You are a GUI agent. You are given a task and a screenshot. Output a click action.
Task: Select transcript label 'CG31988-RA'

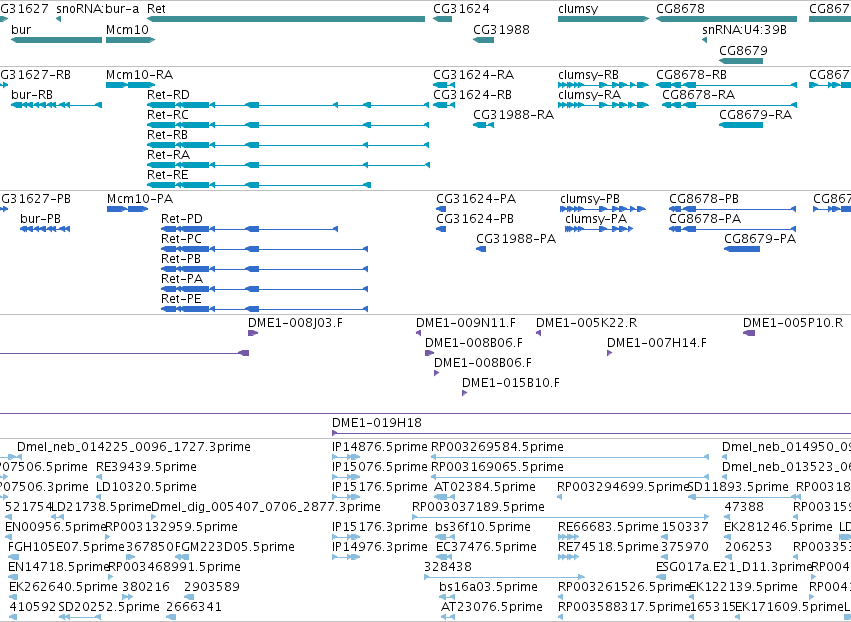tap(513, 115)
